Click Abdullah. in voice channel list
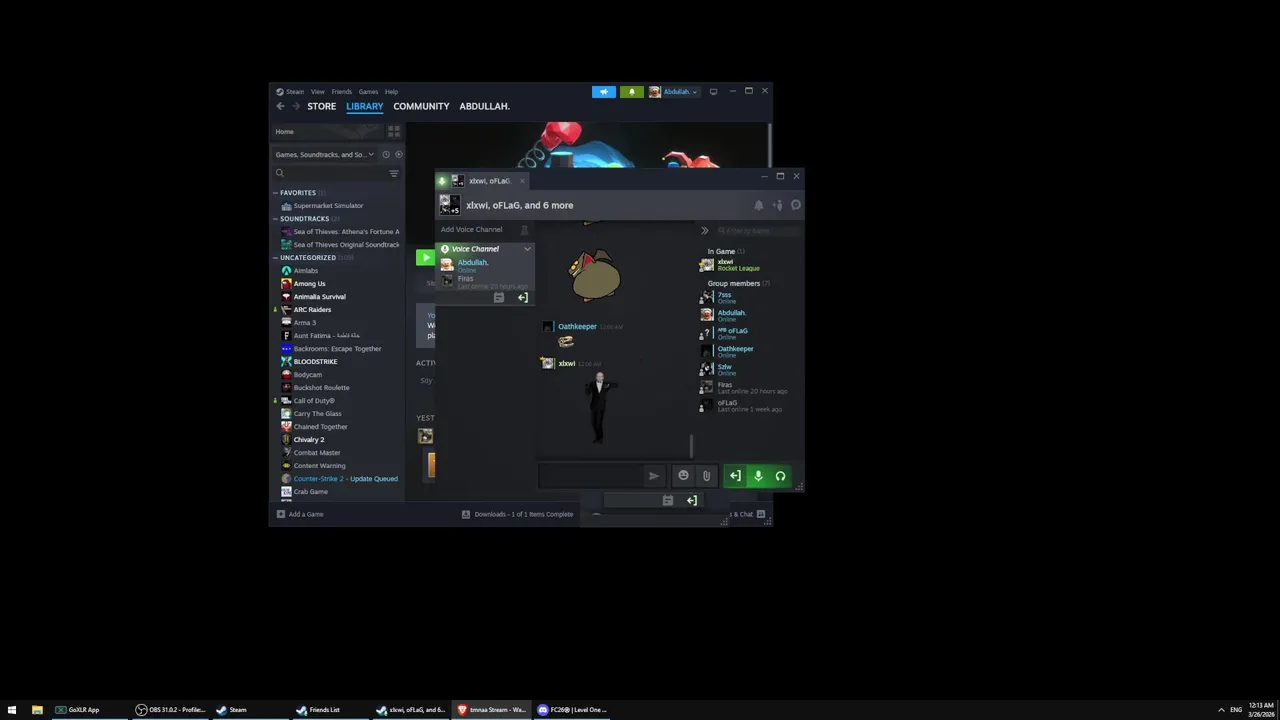Image resolution: width=1280 pixels, height=720 pixels. click(473, 265)
